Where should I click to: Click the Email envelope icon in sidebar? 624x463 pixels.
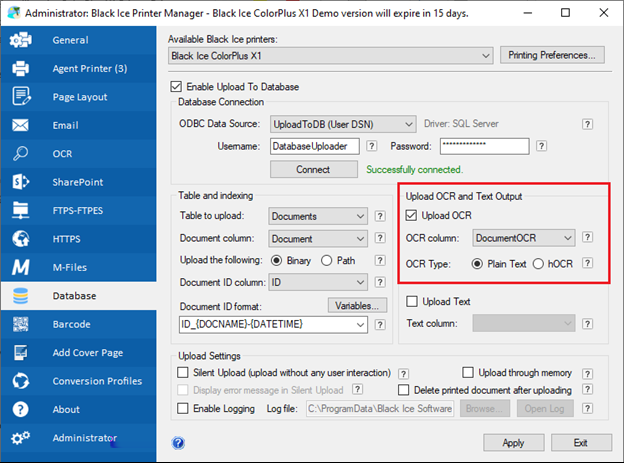[21, 126]
